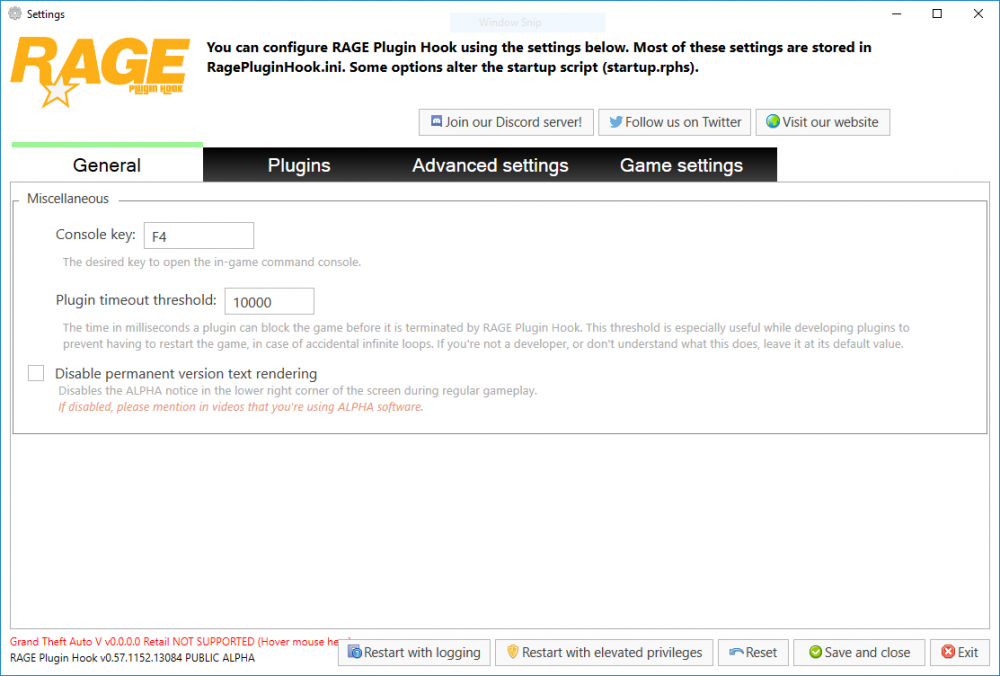Viewport: 1000px width, 676px height.
Task: Click the shield icon for elevated privileges
Action: pyautogui.click(x=513, y=651)
